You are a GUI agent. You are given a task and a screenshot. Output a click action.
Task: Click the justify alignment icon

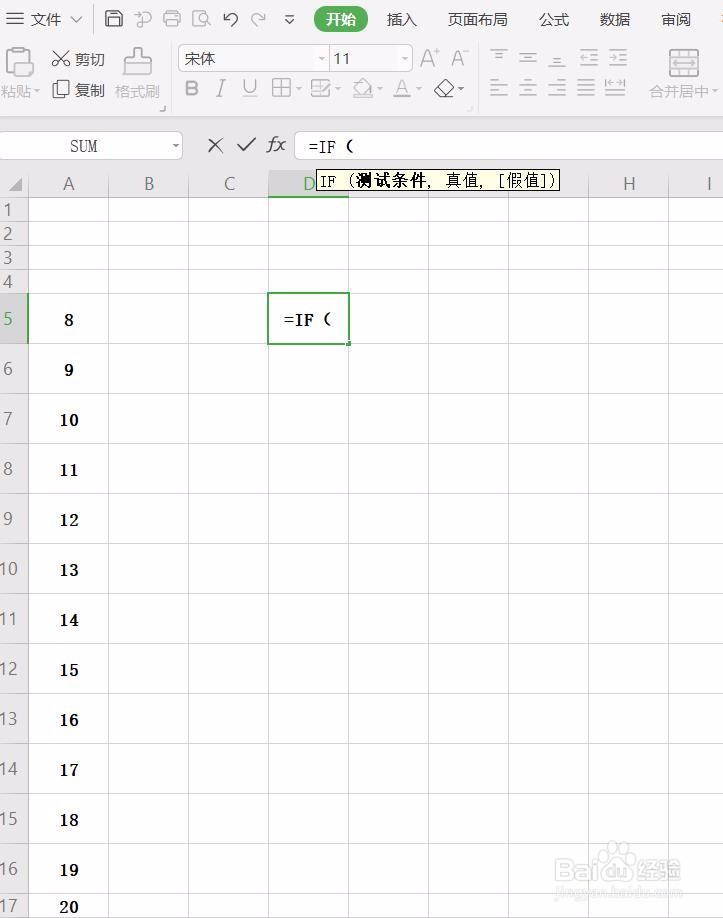pos(585,88)
